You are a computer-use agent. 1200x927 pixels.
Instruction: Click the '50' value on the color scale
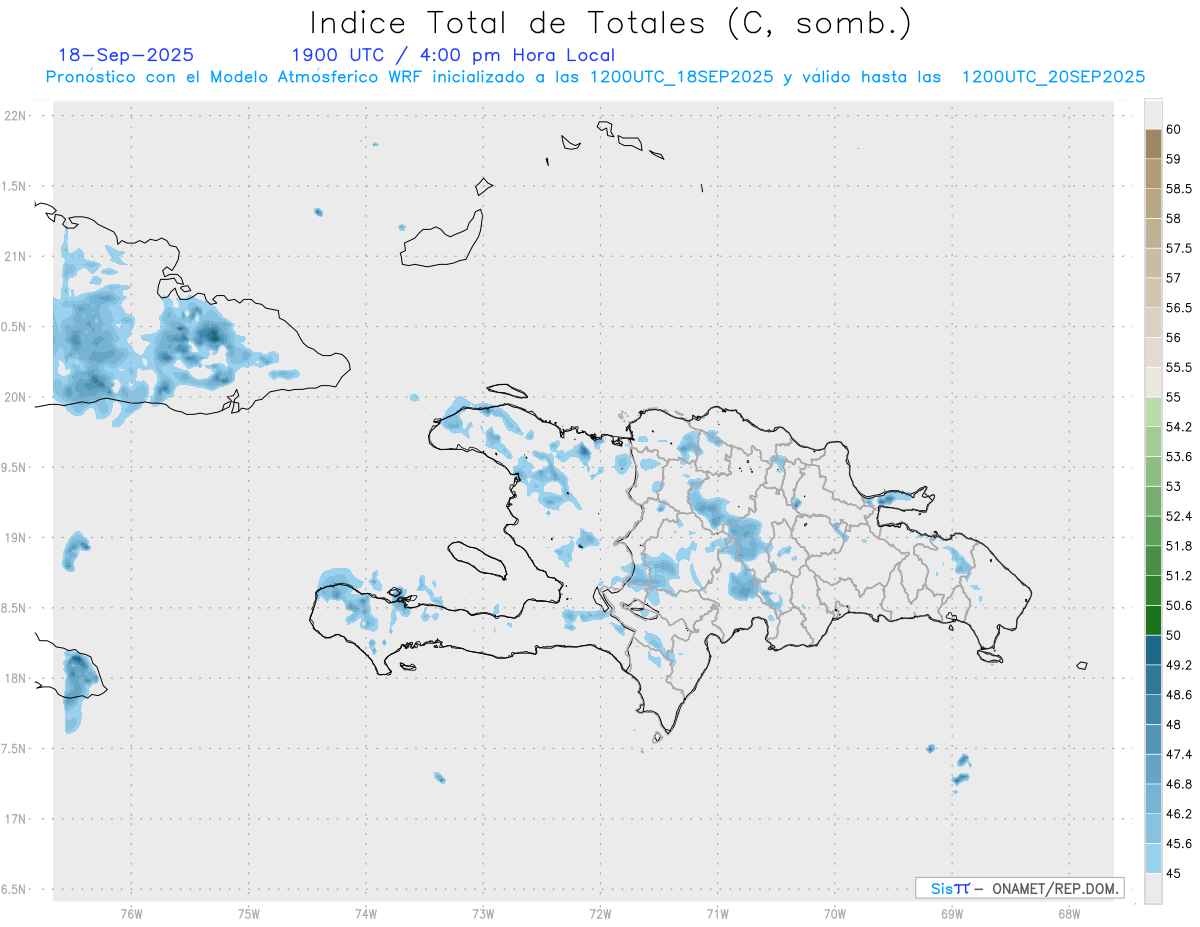point(1174,635)
